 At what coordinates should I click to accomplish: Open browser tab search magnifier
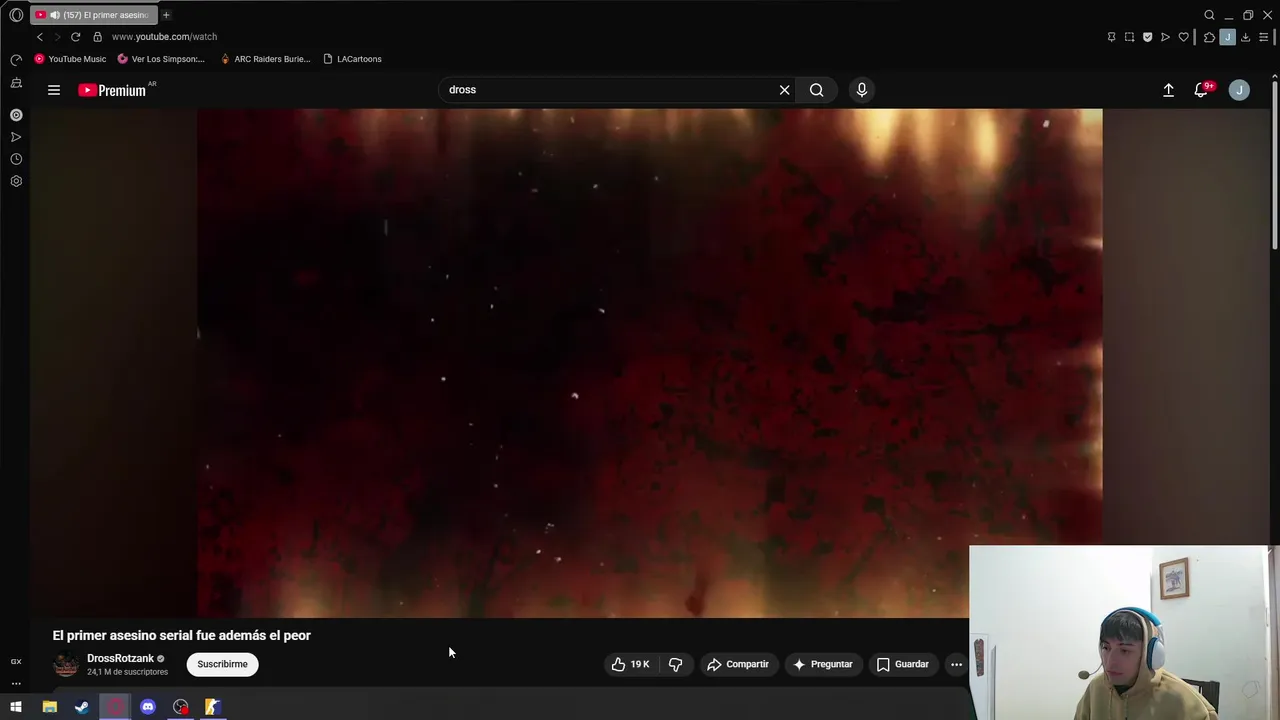click(x=1209, y=15)
